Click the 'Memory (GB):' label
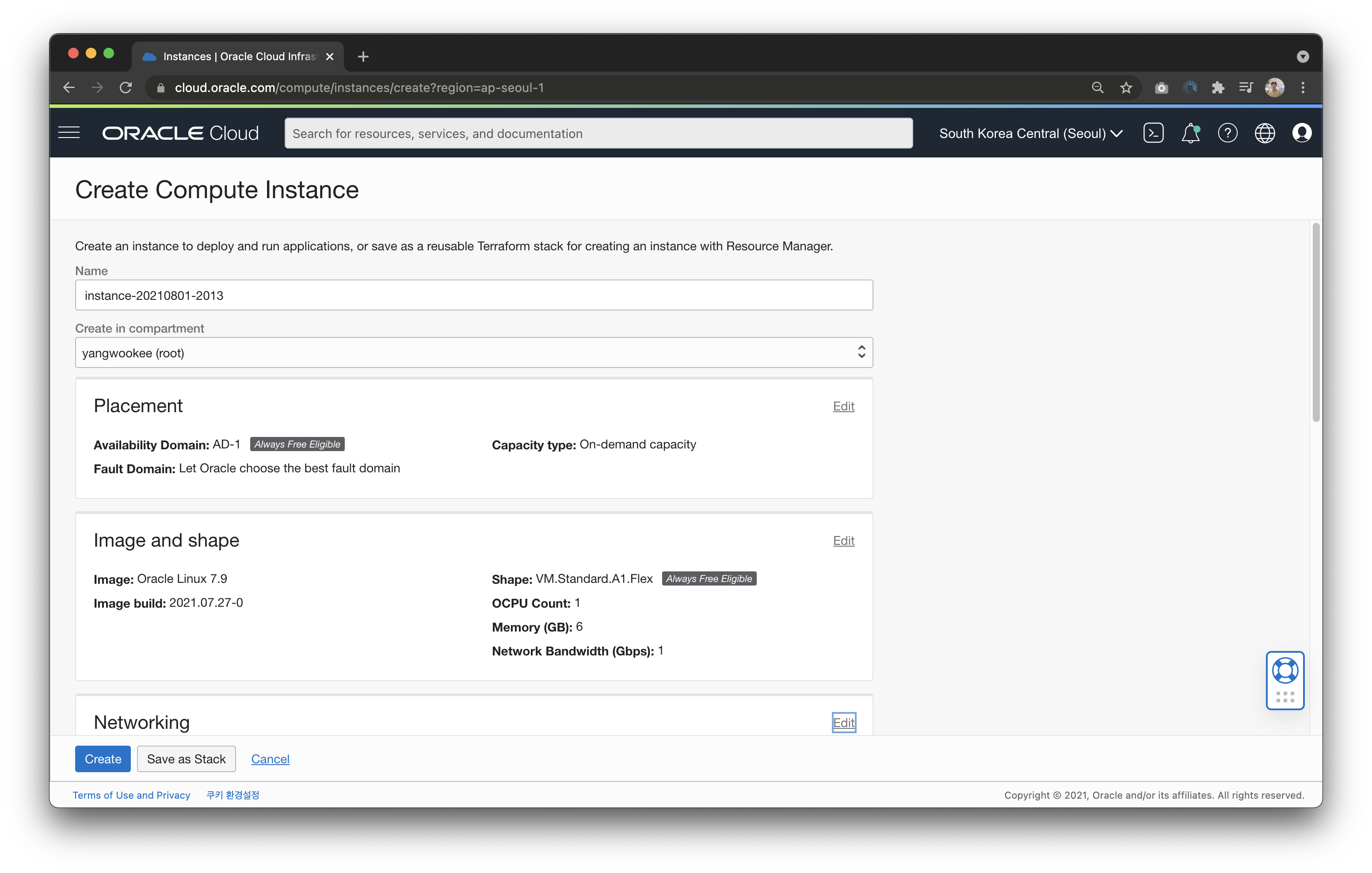 coord(532,627)
